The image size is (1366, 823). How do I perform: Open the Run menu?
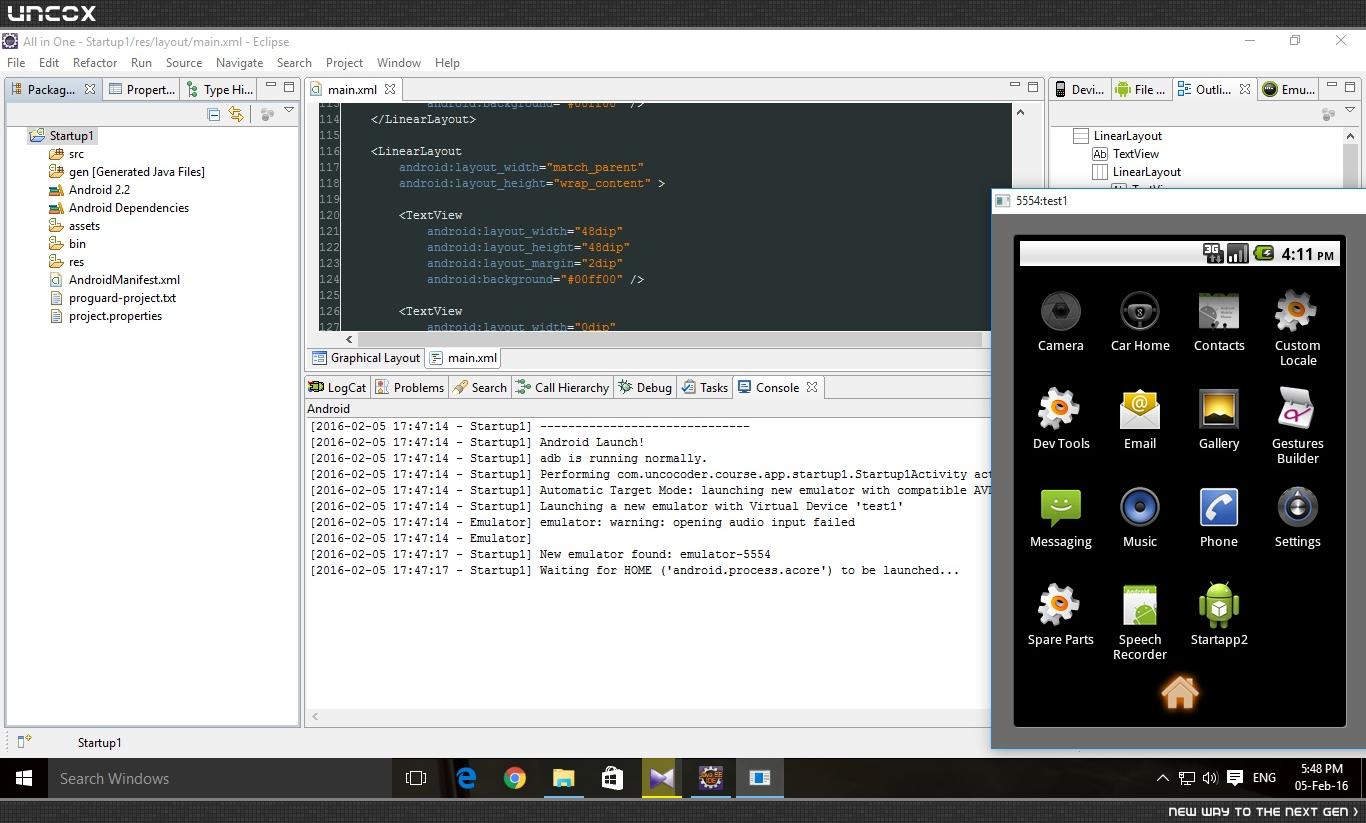(x=141, y=62)
